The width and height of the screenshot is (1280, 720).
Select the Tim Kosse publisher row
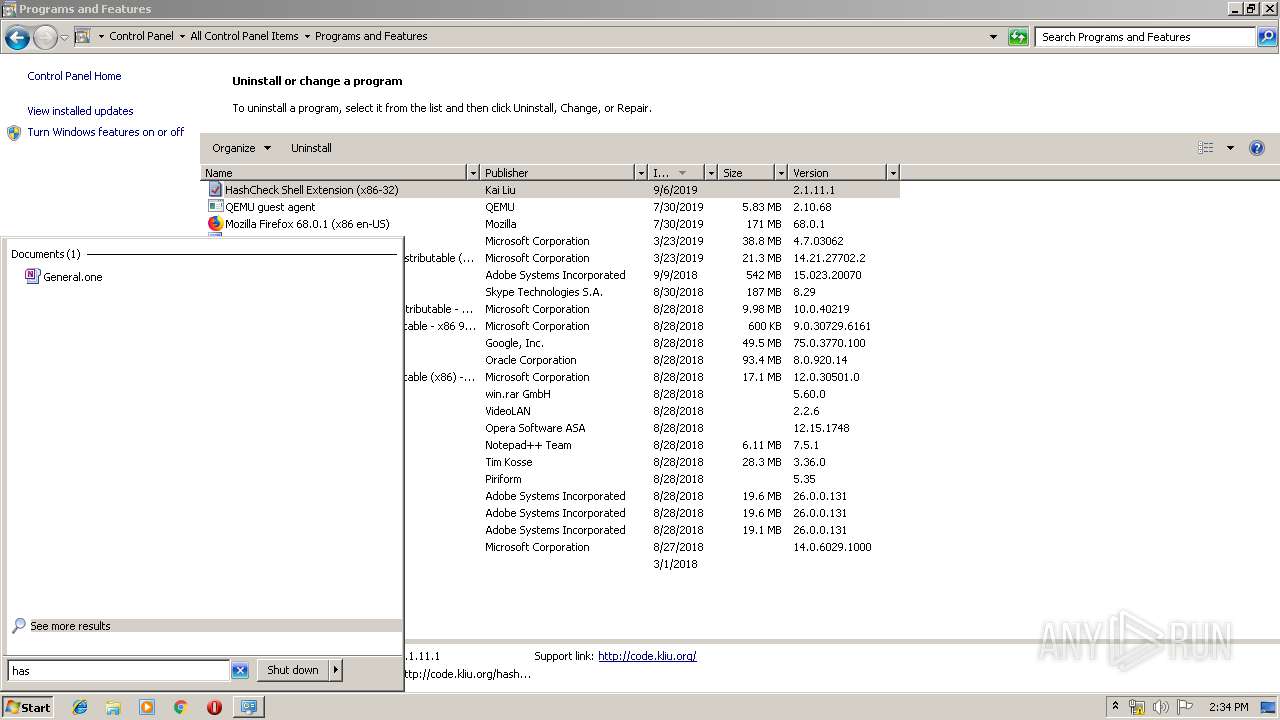coord(651,462)
